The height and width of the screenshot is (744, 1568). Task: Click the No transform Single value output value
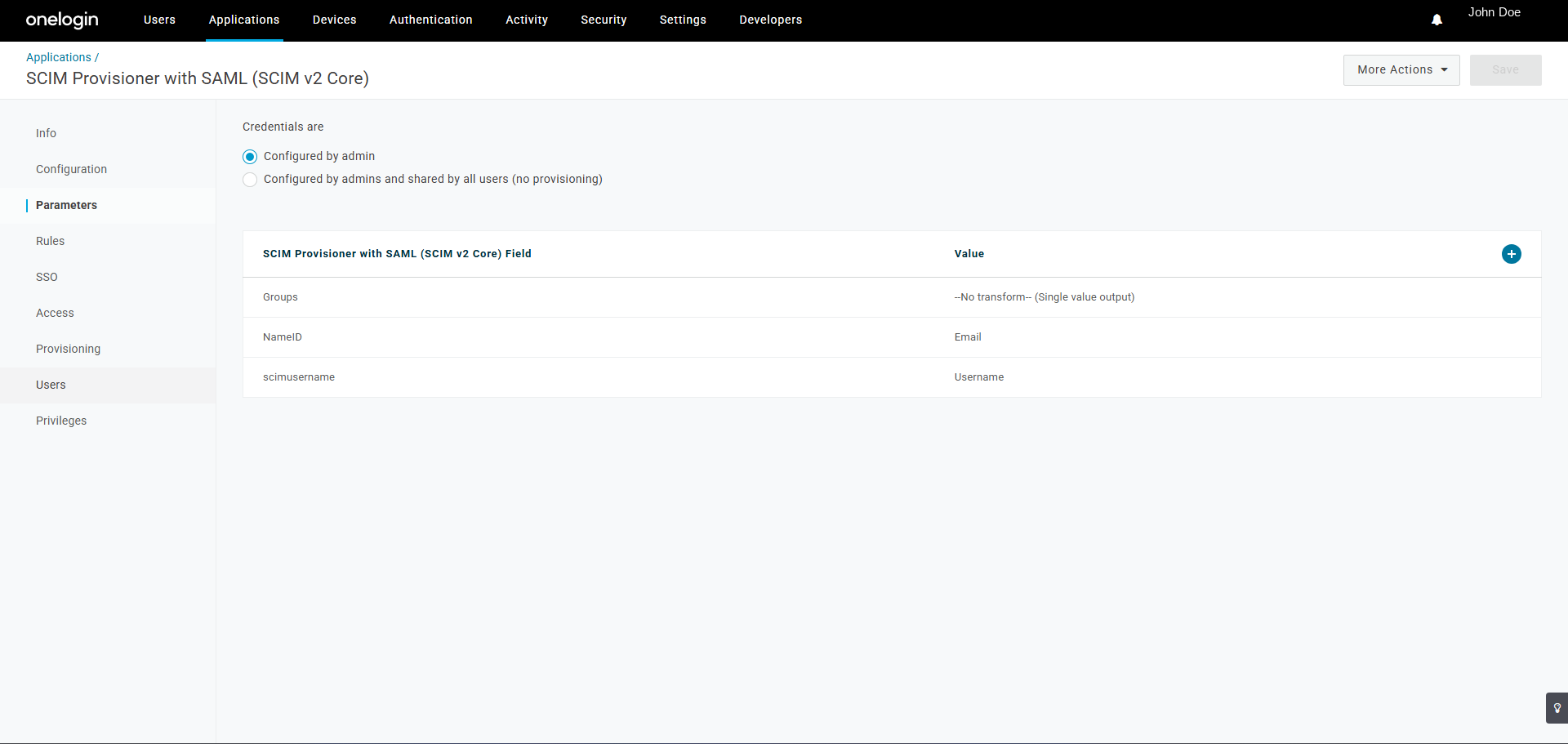tap(1044, 297)
